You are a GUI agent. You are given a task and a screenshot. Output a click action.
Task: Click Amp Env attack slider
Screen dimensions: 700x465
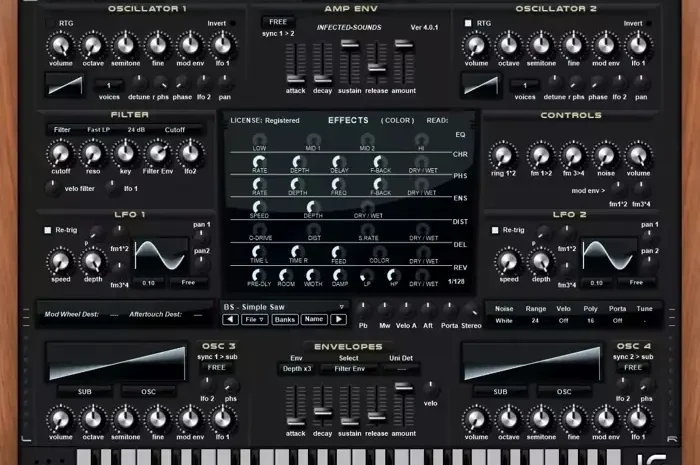(x=296, y=79)
